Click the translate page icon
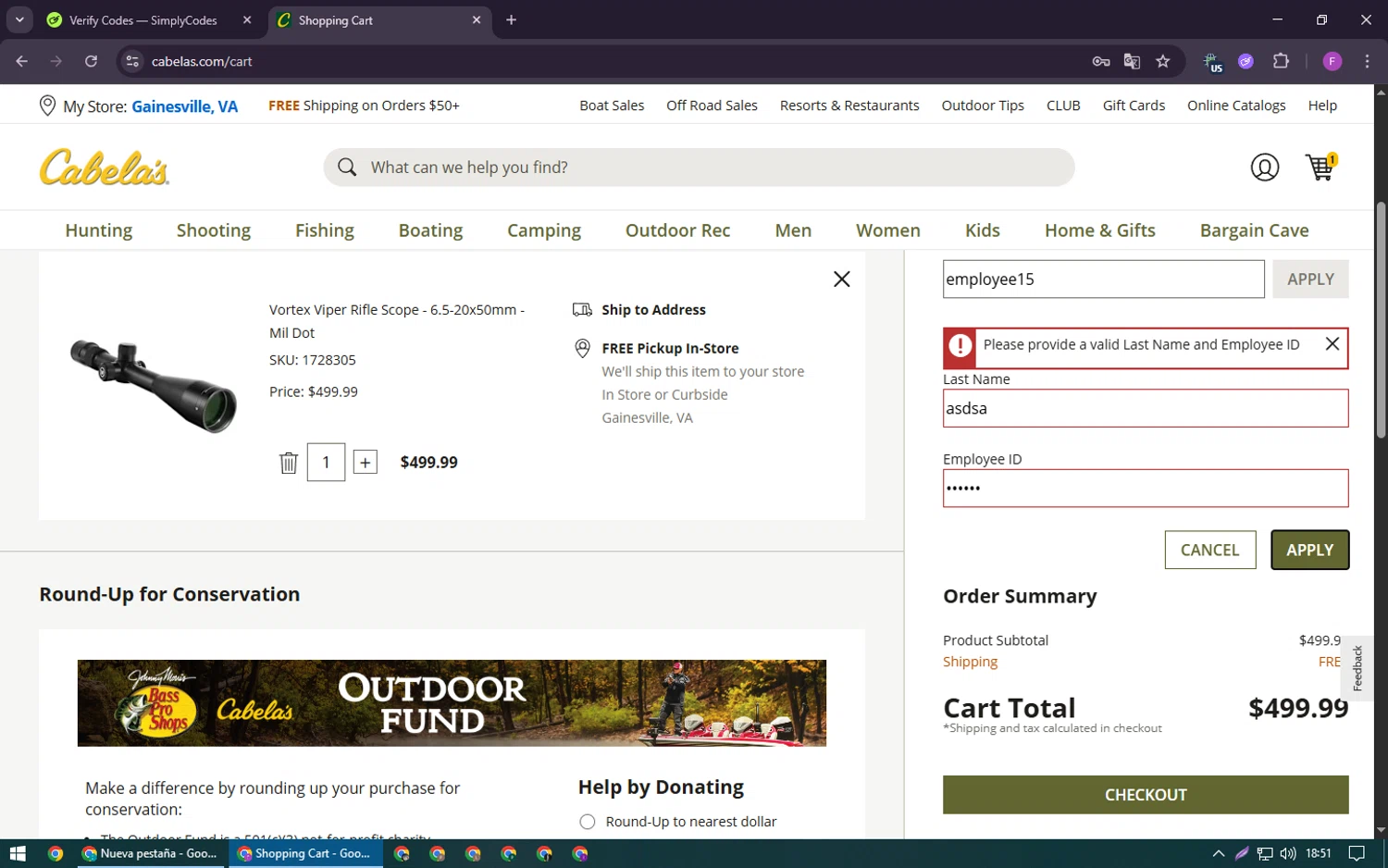Viewport: 1388px width, 868px height. (1132, 61)
